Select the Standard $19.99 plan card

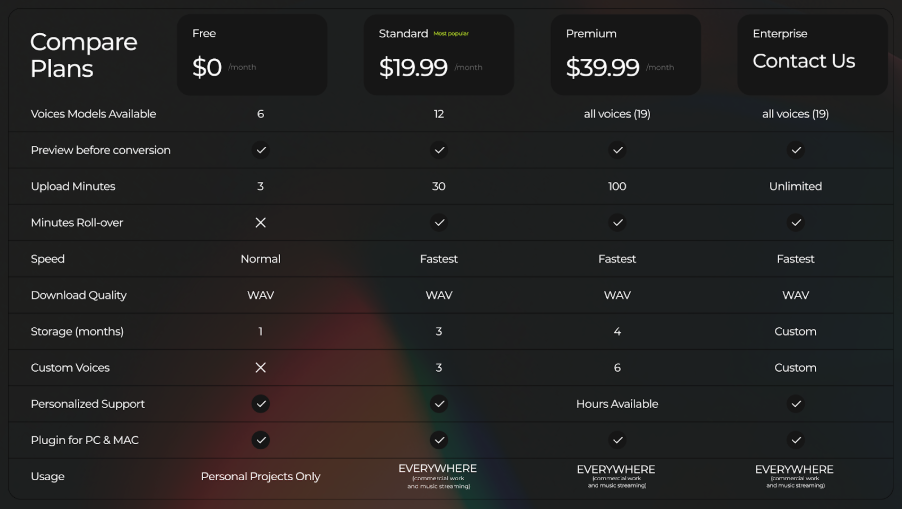tap(439, 55)
